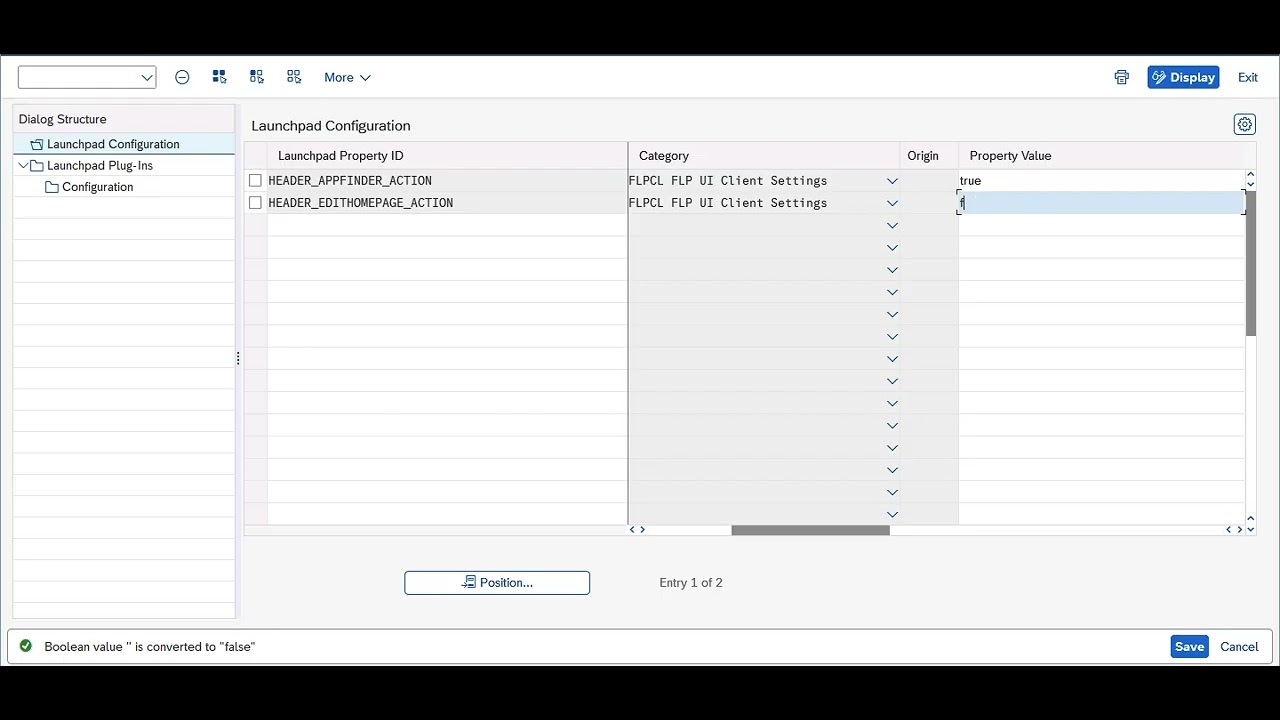
Task: Tick the HEADER_APPFINDER_ACTION row checkbox
Action: [255, 181]
